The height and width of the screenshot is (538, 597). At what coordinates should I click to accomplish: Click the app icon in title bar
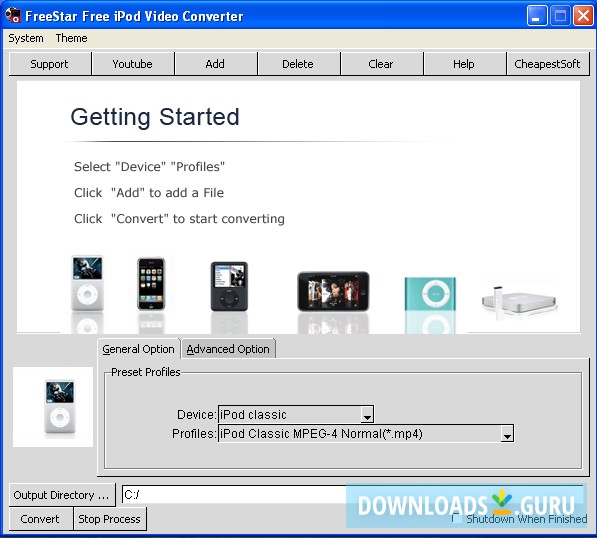click(x=13, y=15)
